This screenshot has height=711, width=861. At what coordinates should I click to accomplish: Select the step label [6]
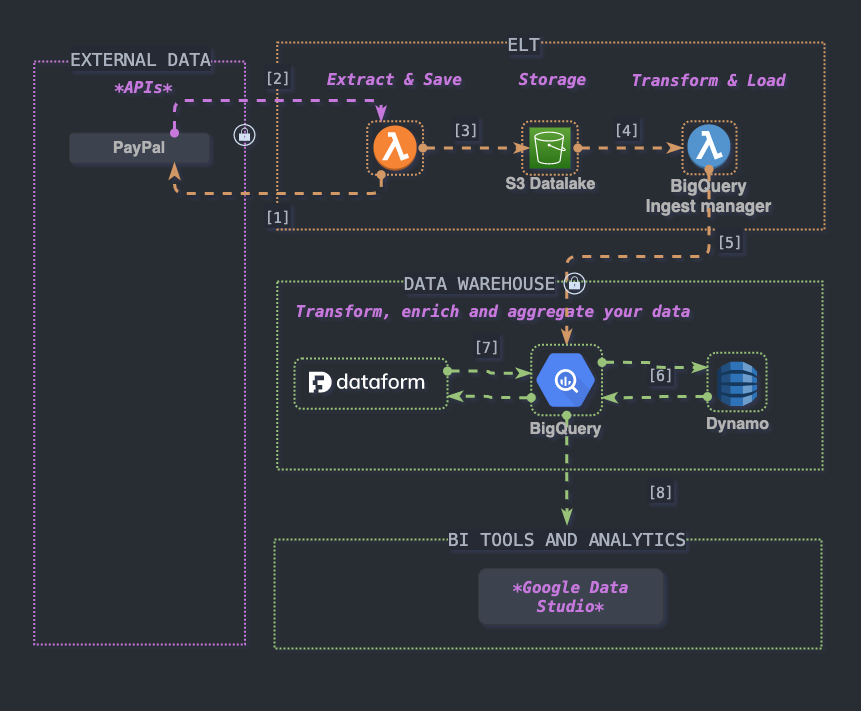(661, 376)
